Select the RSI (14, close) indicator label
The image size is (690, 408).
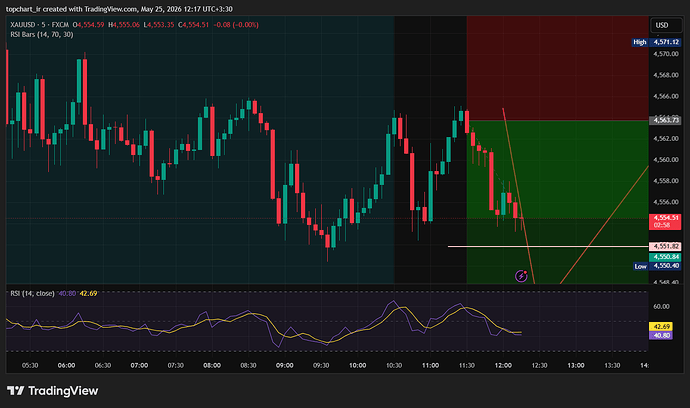[32, 293]
